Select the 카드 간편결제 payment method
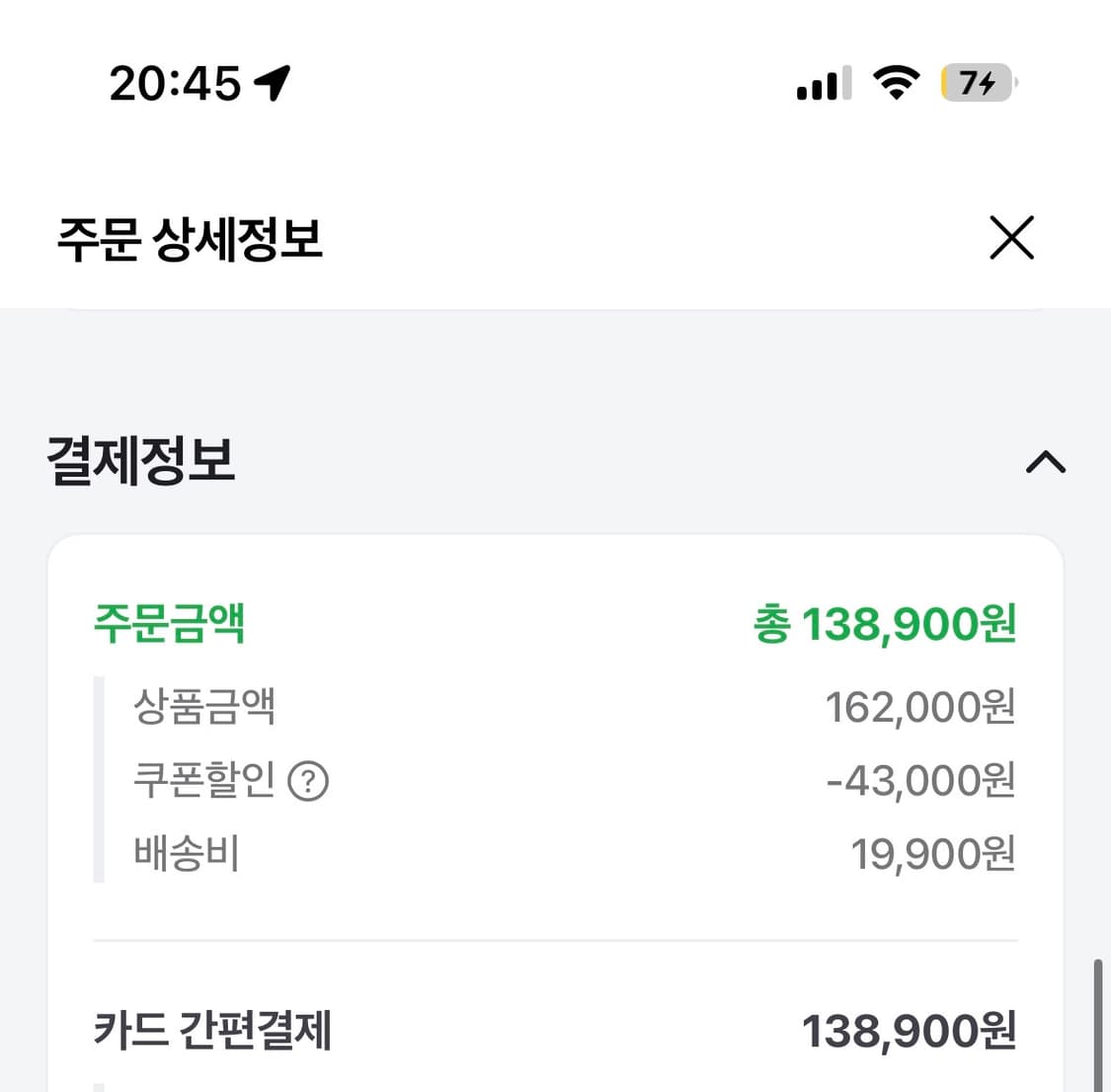Image resolution: width=1111 pixels, height=1092 pixels. (x=212, y=1031)
